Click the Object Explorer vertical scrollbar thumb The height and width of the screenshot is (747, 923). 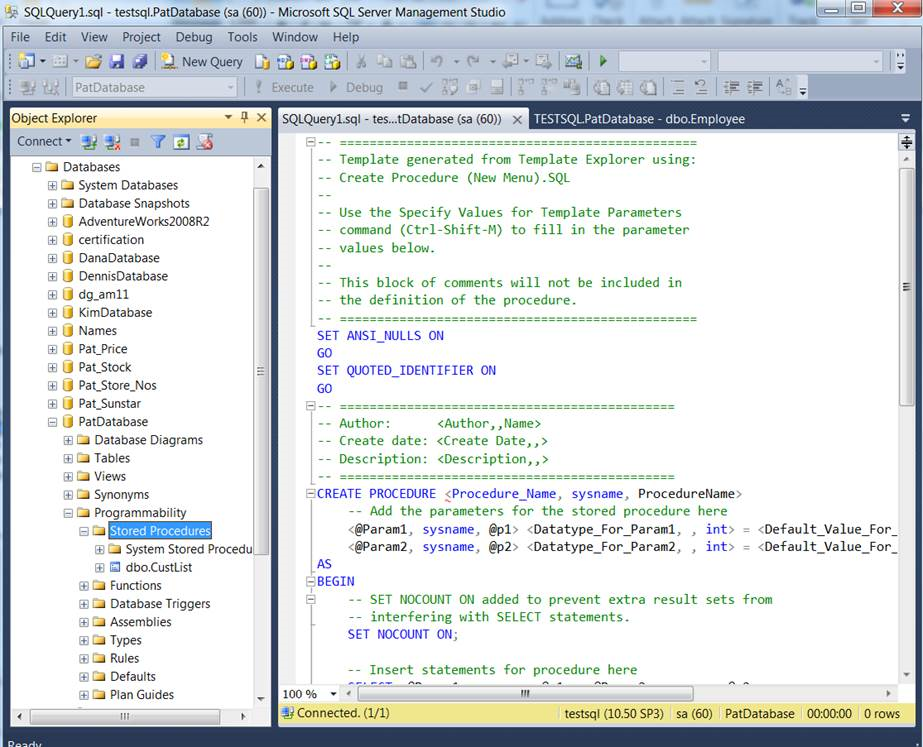261,371
